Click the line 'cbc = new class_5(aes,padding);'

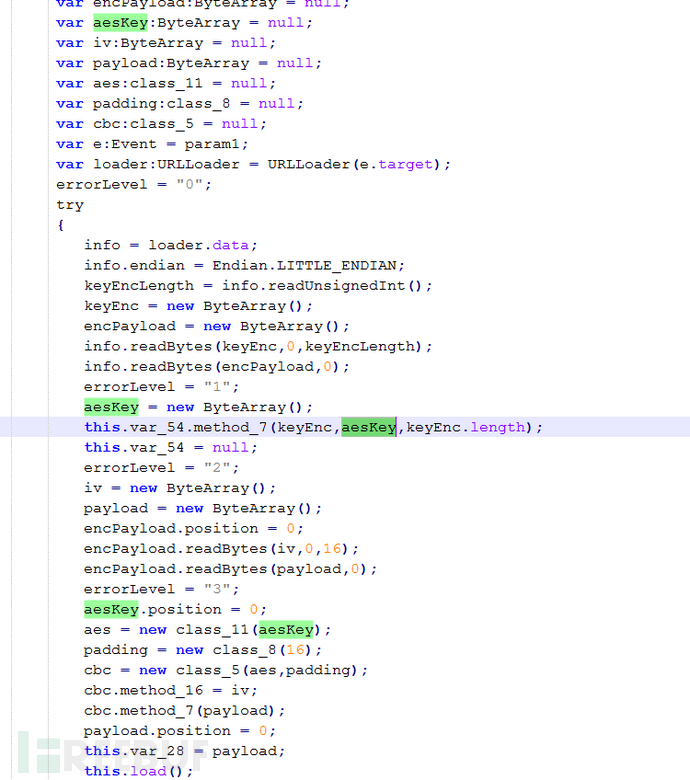click(226, 671)
